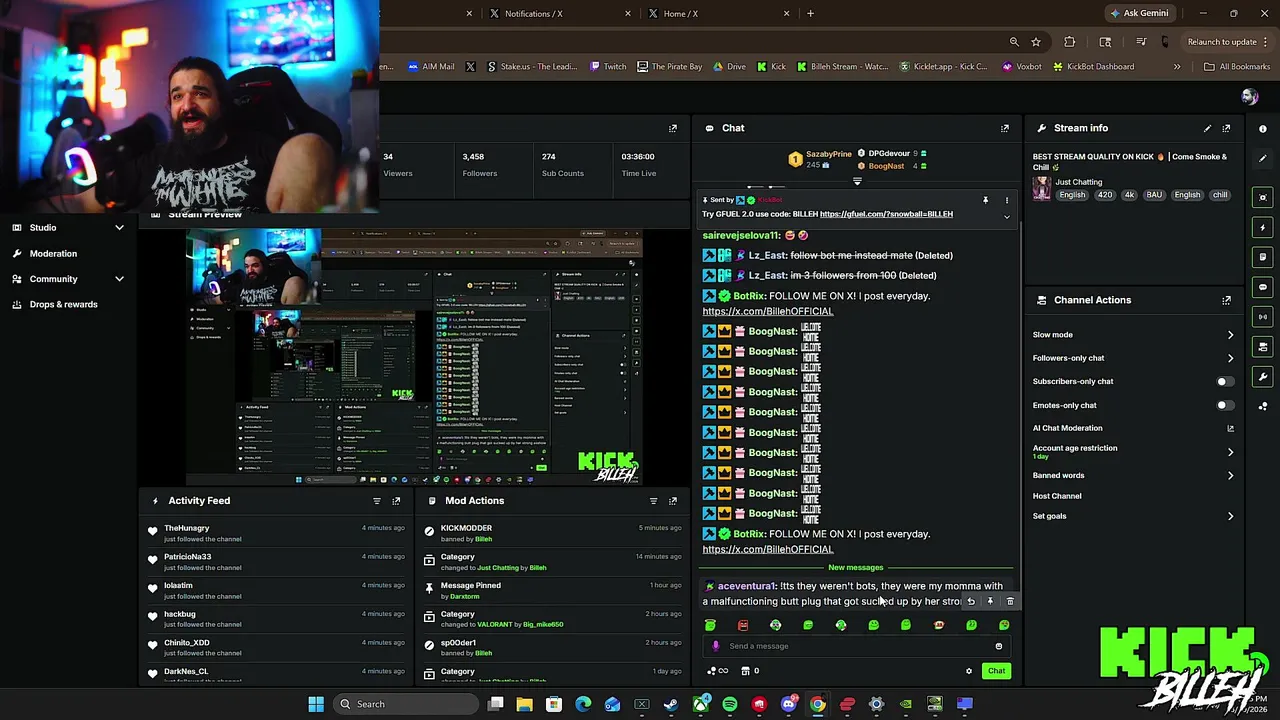Pop out the Channel Actions panel
This screenshot has height=720, width=1280.
[1226, 300]
